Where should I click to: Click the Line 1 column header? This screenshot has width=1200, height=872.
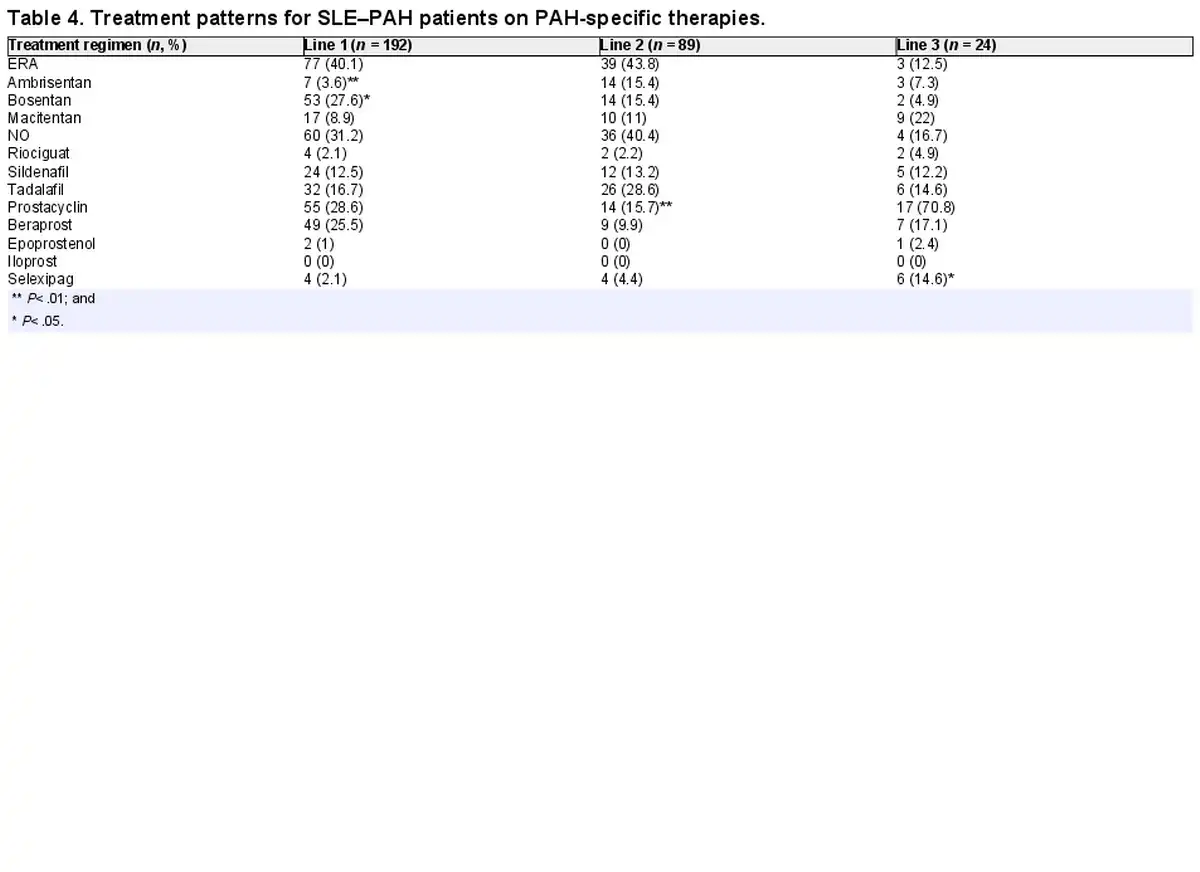coord(358,45)
